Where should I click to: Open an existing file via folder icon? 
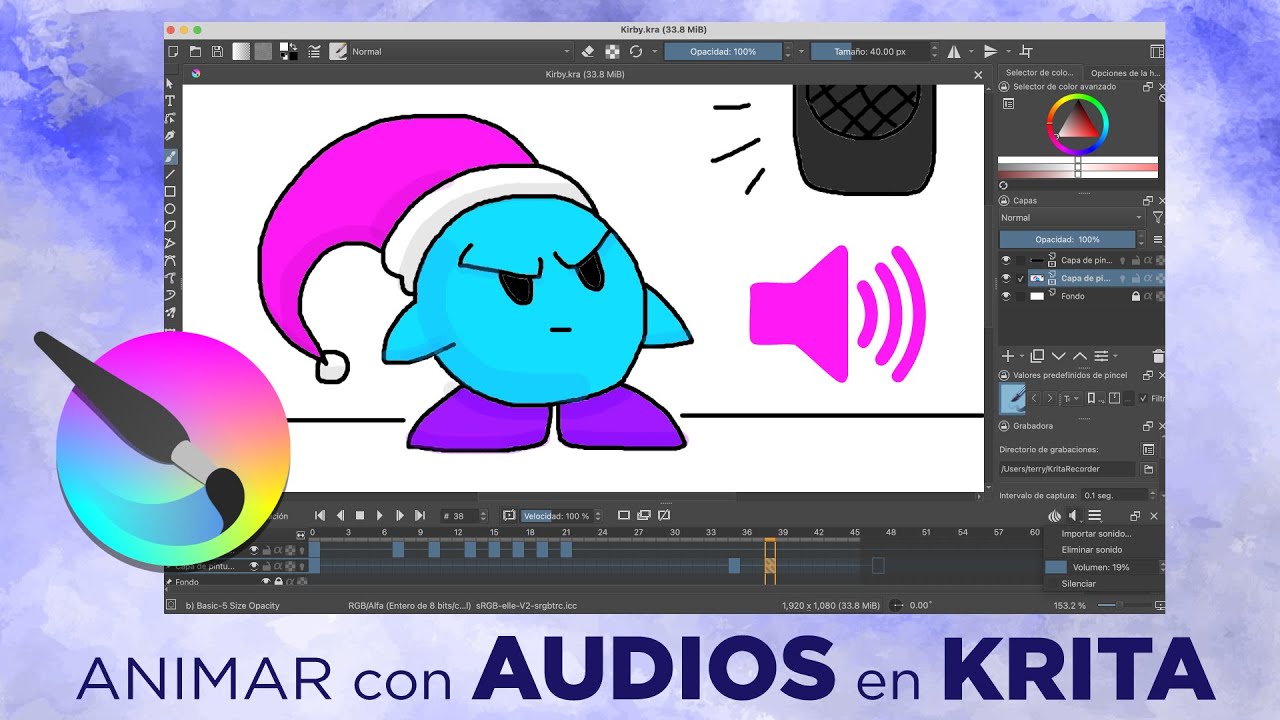pyautogui.click(x=195, y=51)
